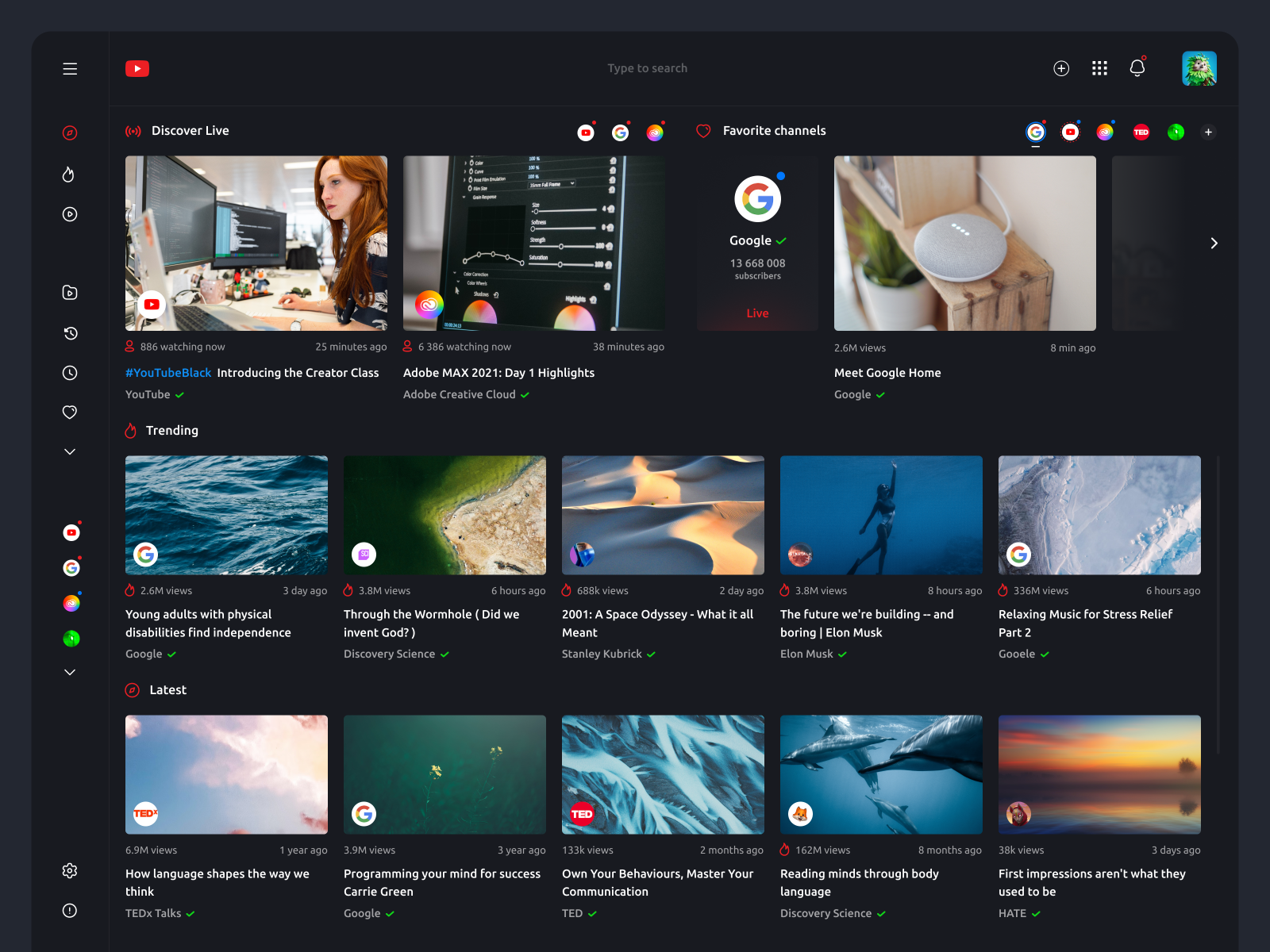The height and width of the screenshot is (952, 1270).
Task: Select the Explore compass icon in sidebar
Action: point(70,132)
